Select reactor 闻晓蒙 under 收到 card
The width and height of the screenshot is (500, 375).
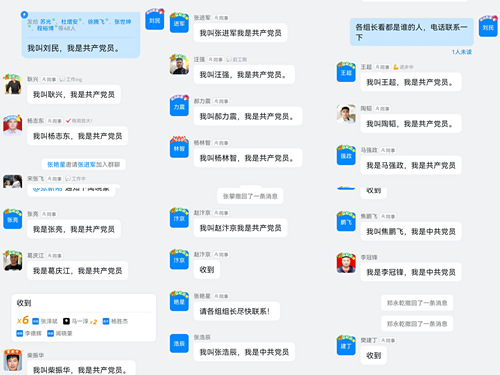tap(60, 333)
